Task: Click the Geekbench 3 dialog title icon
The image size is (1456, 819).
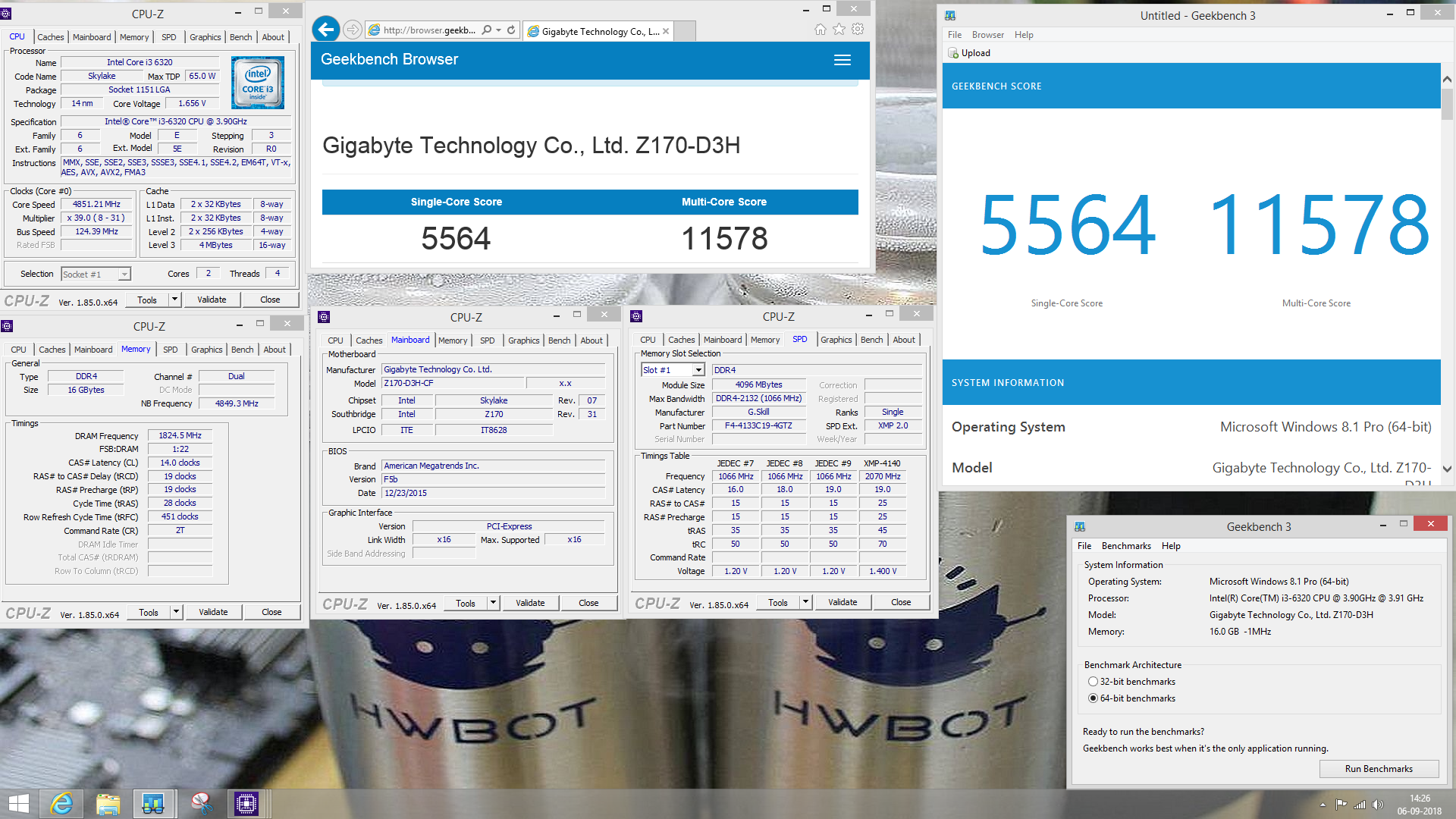Action: point(1080,526)
